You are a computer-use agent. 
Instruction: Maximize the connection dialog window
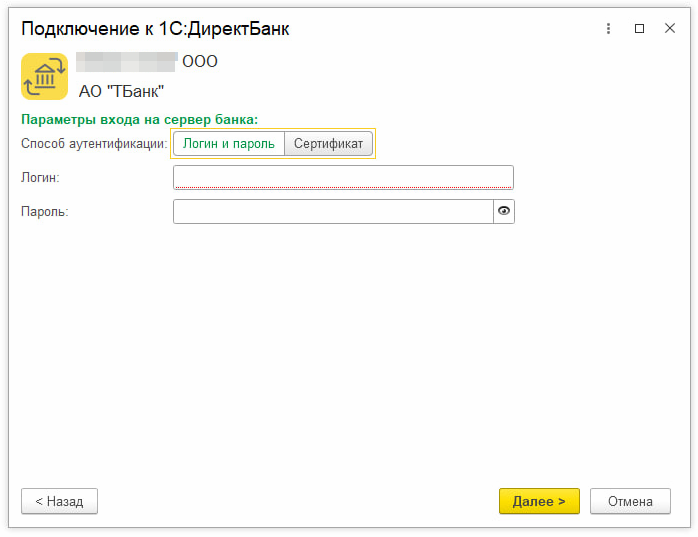click(639, 28)
